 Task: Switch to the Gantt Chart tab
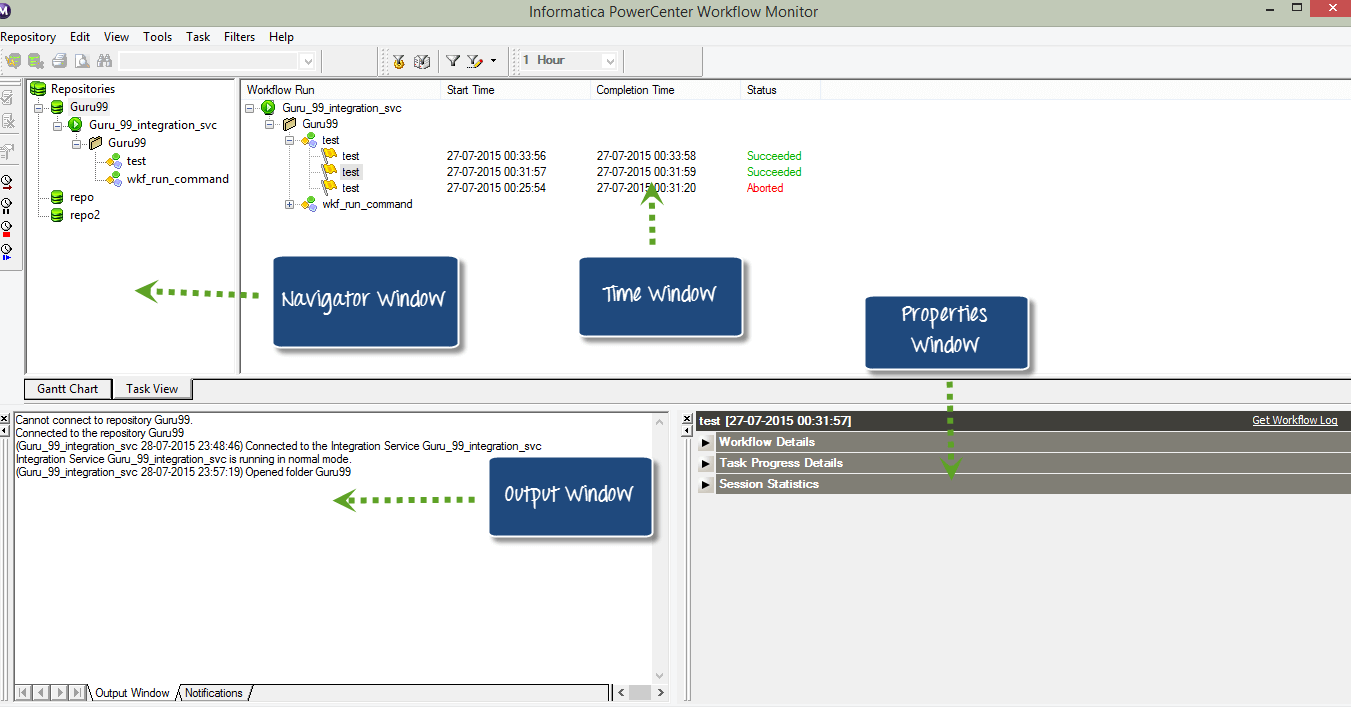[68, 389]
